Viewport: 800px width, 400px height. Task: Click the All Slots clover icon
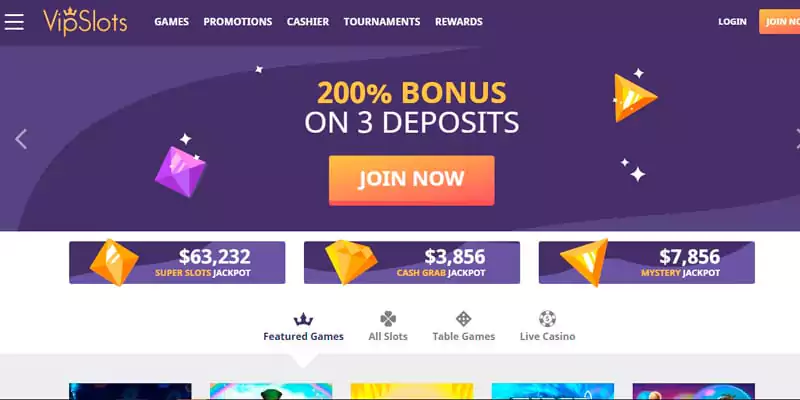click(388, 319)
